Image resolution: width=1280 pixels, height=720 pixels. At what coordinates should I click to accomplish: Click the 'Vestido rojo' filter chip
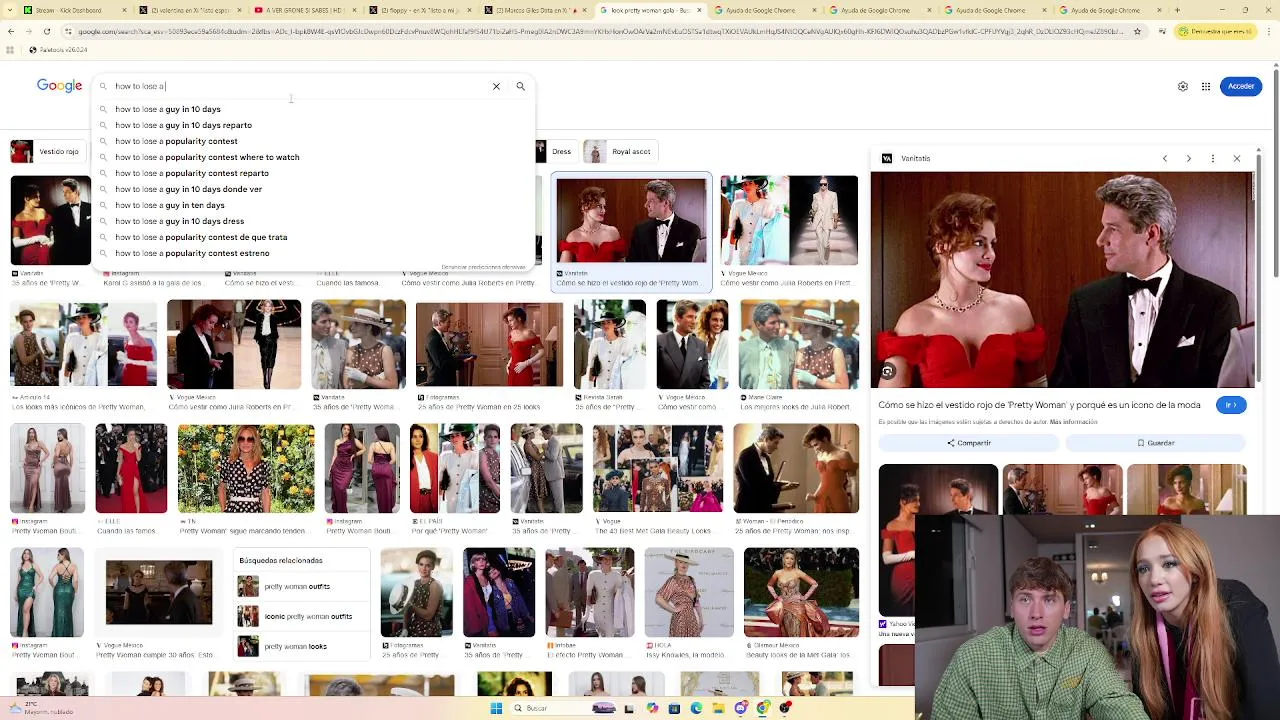(x=46, y=152)
